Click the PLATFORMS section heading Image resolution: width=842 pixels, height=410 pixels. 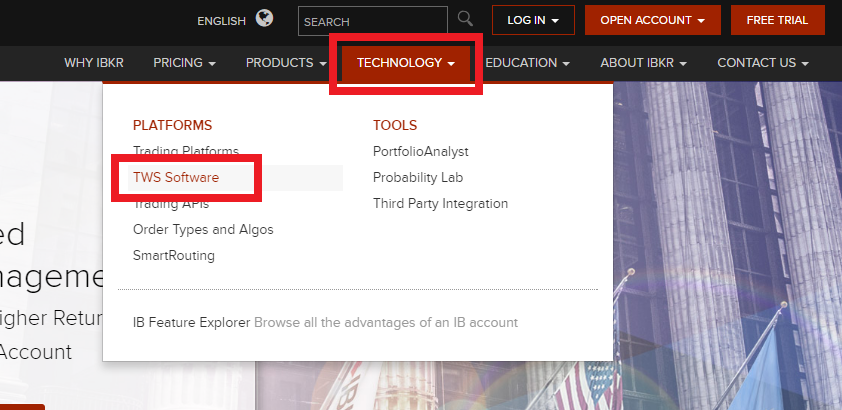click(x=172, y=126)
